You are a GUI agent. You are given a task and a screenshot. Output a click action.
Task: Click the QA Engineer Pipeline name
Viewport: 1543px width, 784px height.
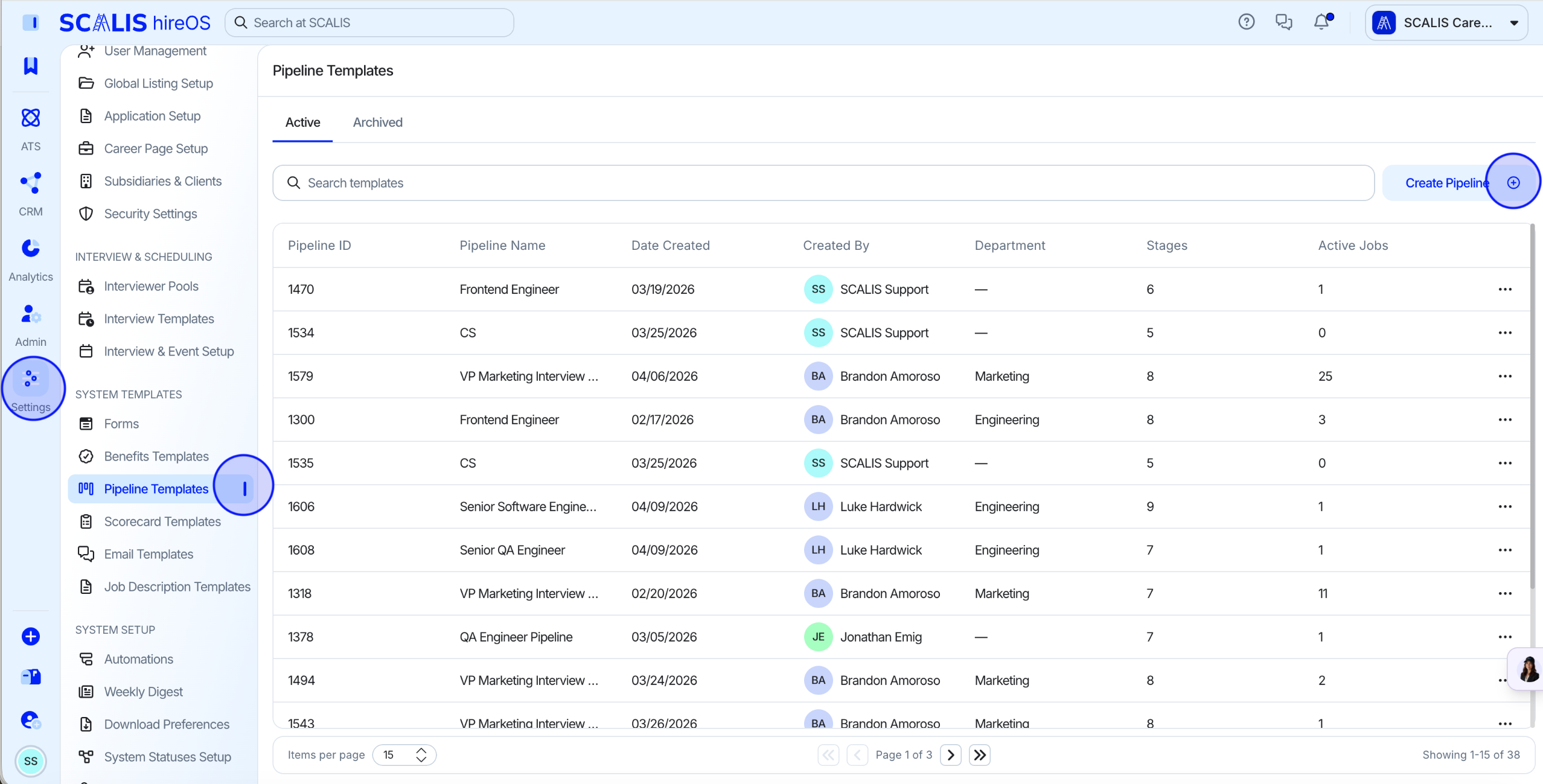coord(516,637)
